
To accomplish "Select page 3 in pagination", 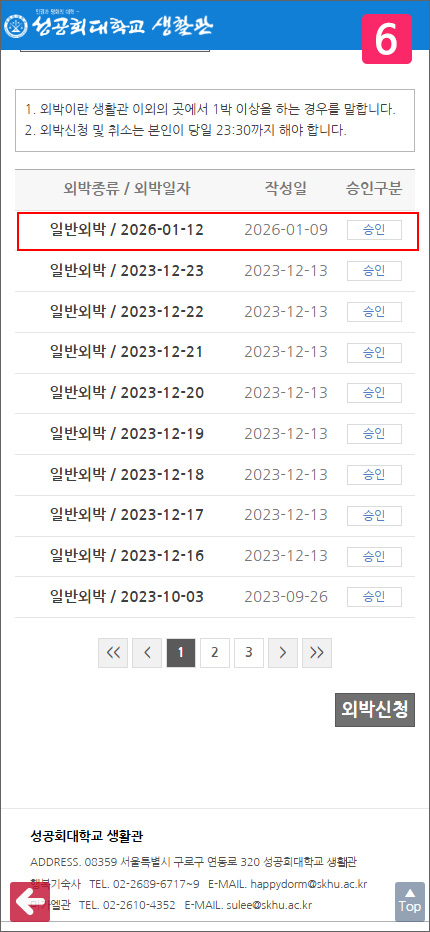I will 249,653.
